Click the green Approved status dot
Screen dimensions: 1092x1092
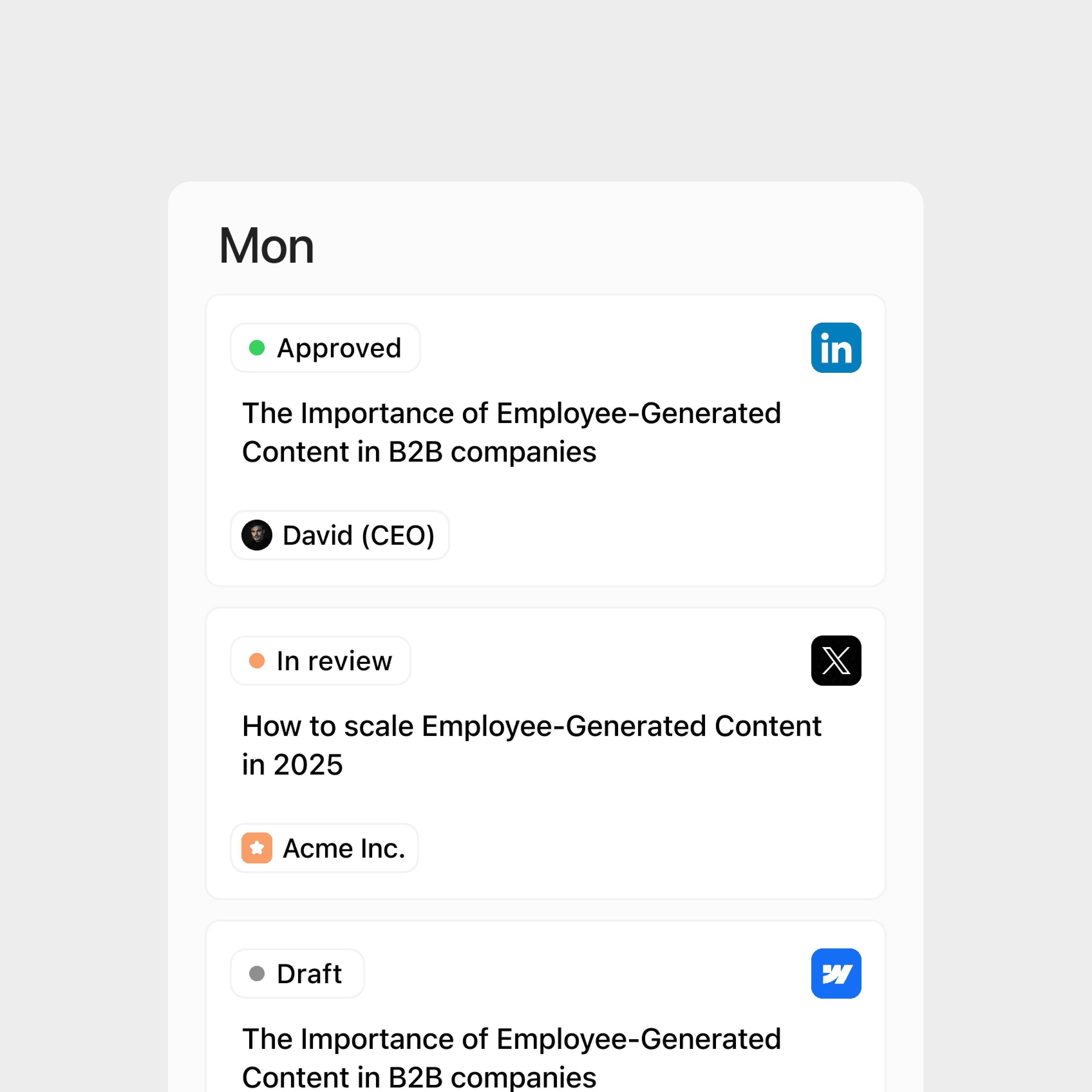257,348
